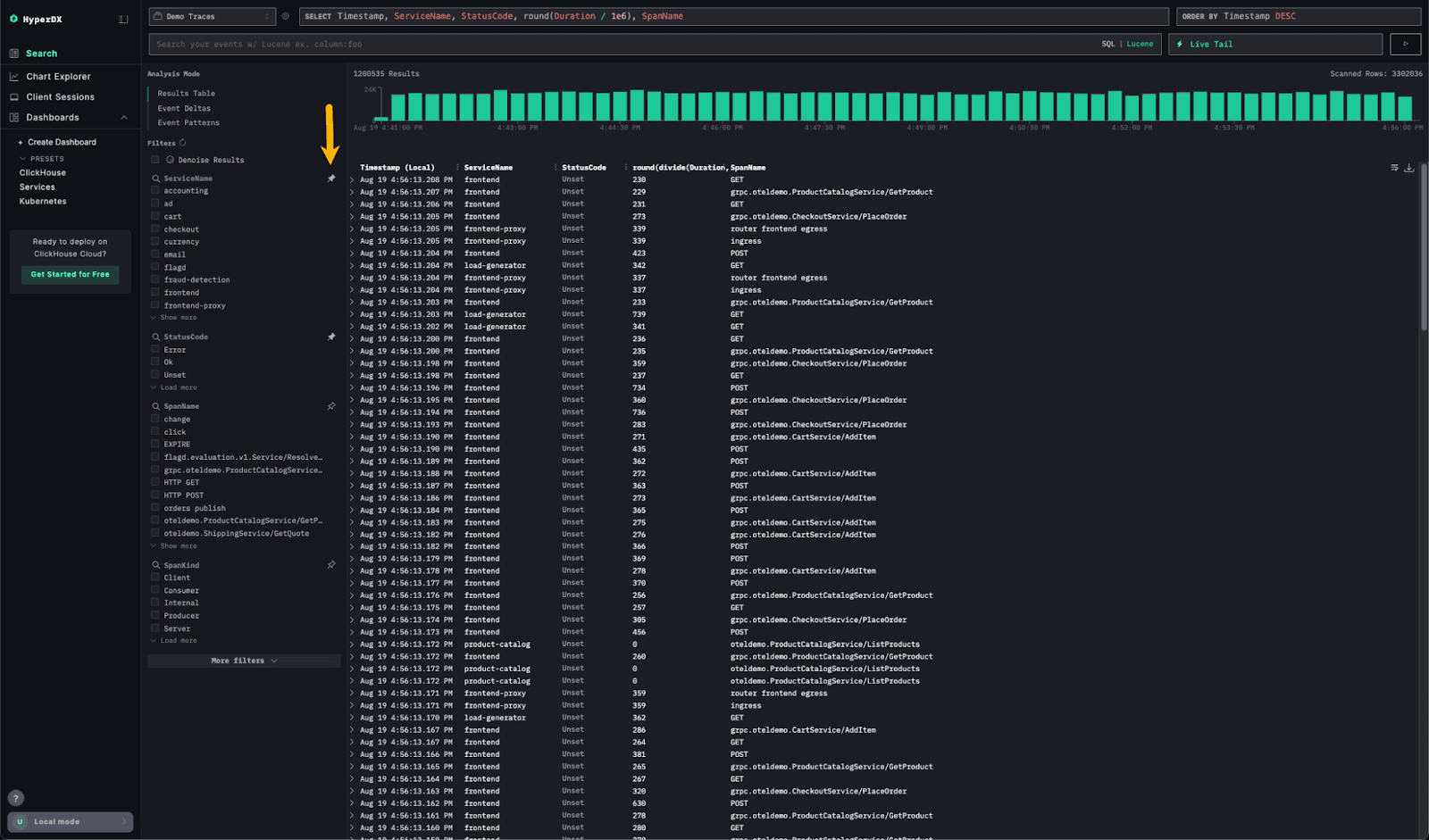Screen dimensions: 1429x840
Task: Toggle line wrap icon above table
Action: click(x=1394, y=168)
